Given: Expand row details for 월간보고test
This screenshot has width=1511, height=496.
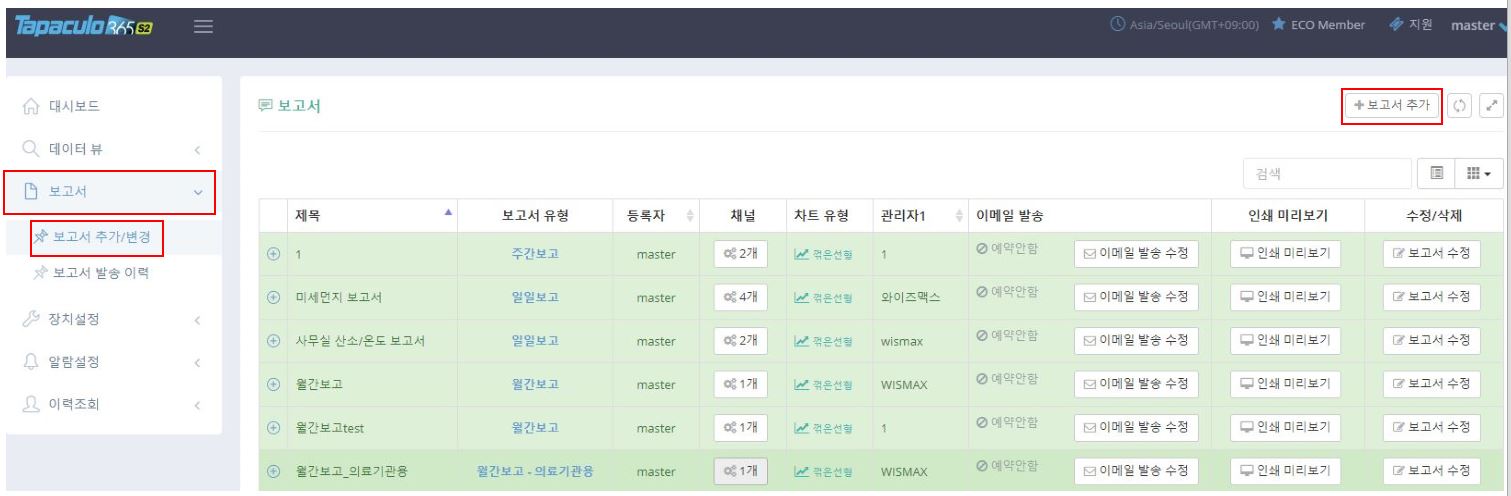Looking at the screenshot, I should 273,428.
